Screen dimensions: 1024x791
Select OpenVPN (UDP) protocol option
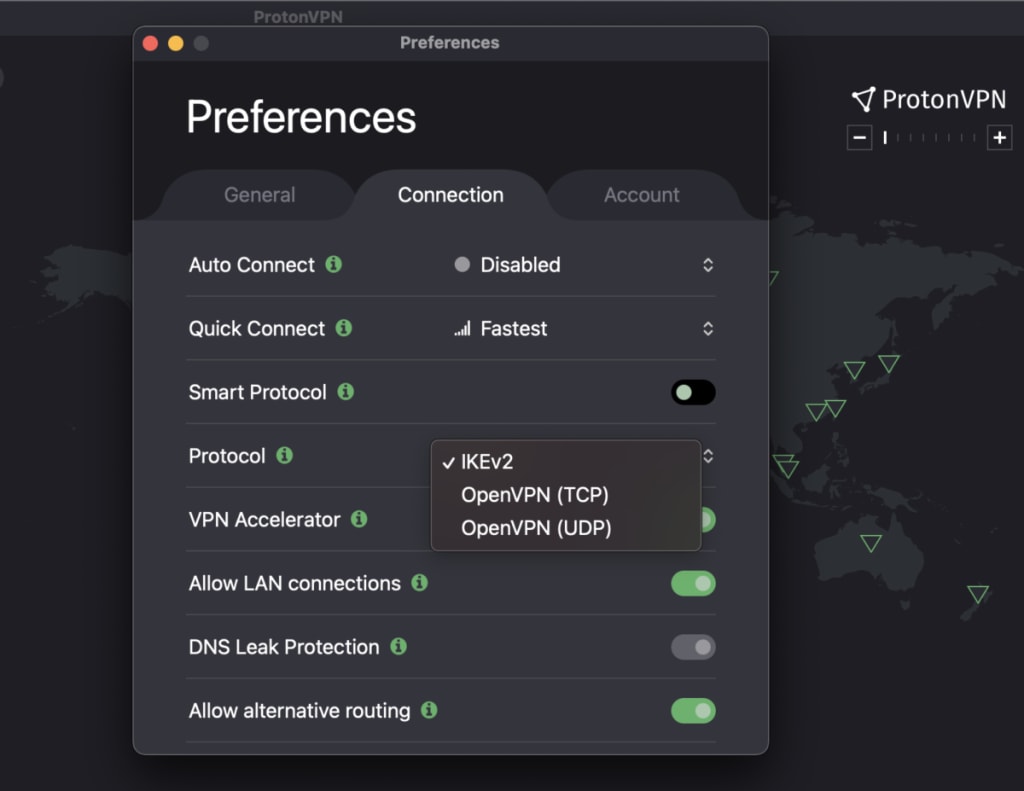(x=535, y=527)
